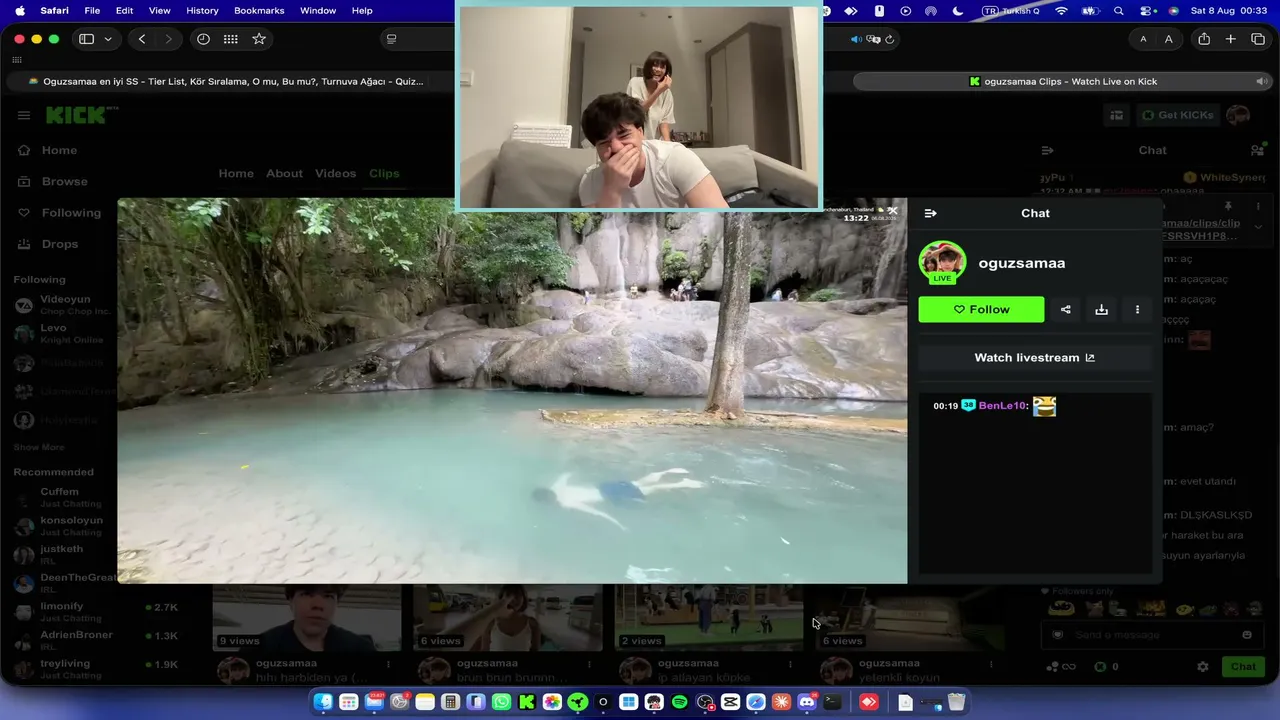1280x720 pixels.
Task: Download the oguzsamaa clip
Action: tap(1101, 310)
